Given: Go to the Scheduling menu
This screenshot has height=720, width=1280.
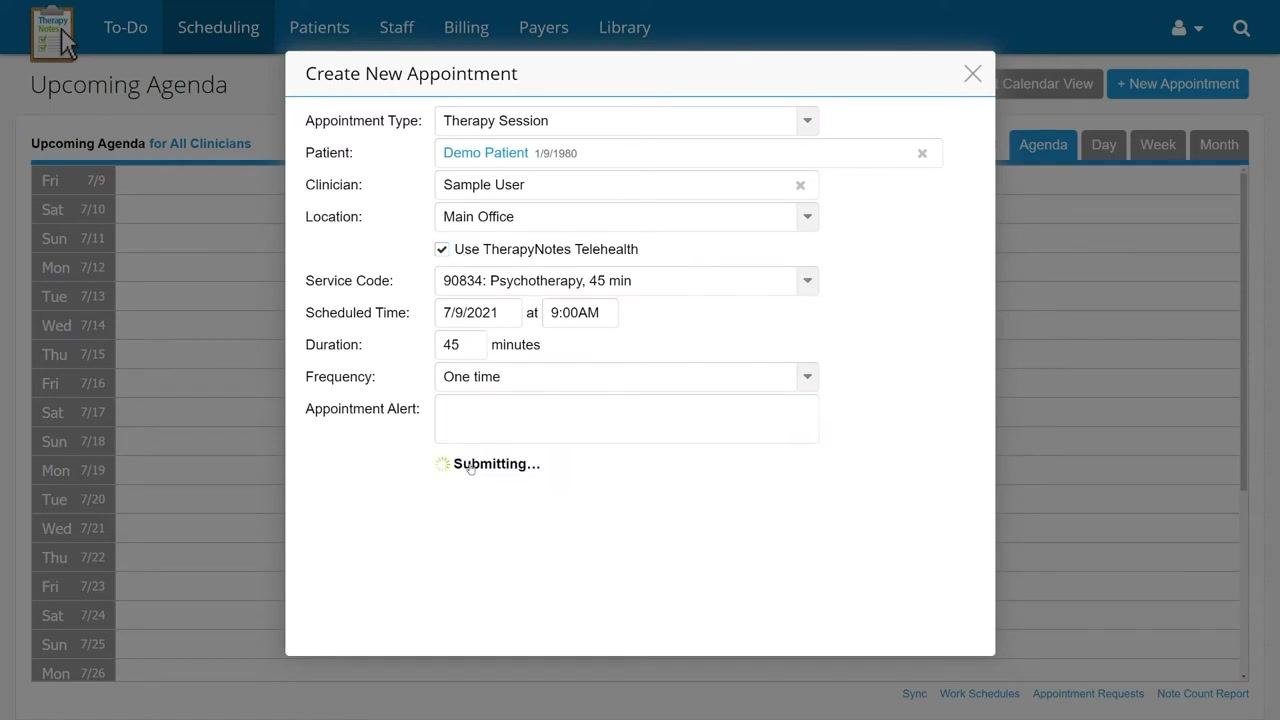Looking at the screenshot, I should click(x=218, y=27).
